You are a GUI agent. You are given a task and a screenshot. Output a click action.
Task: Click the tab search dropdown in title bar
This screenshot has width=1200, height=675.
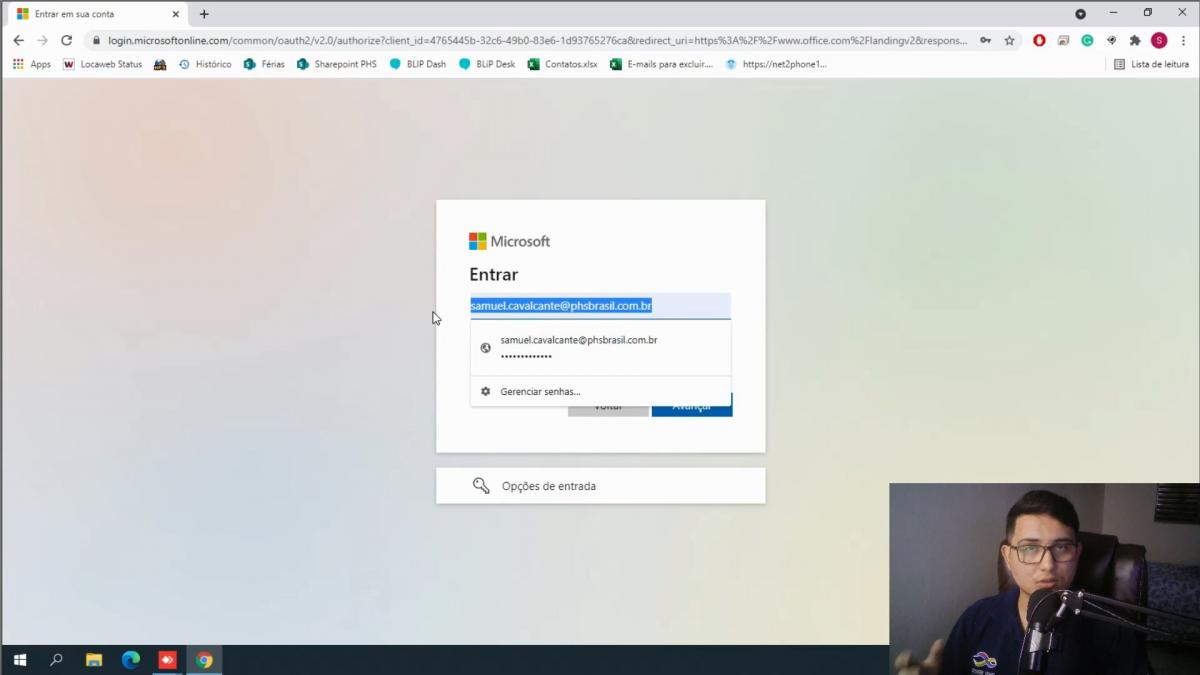(x=1080, y=14)
